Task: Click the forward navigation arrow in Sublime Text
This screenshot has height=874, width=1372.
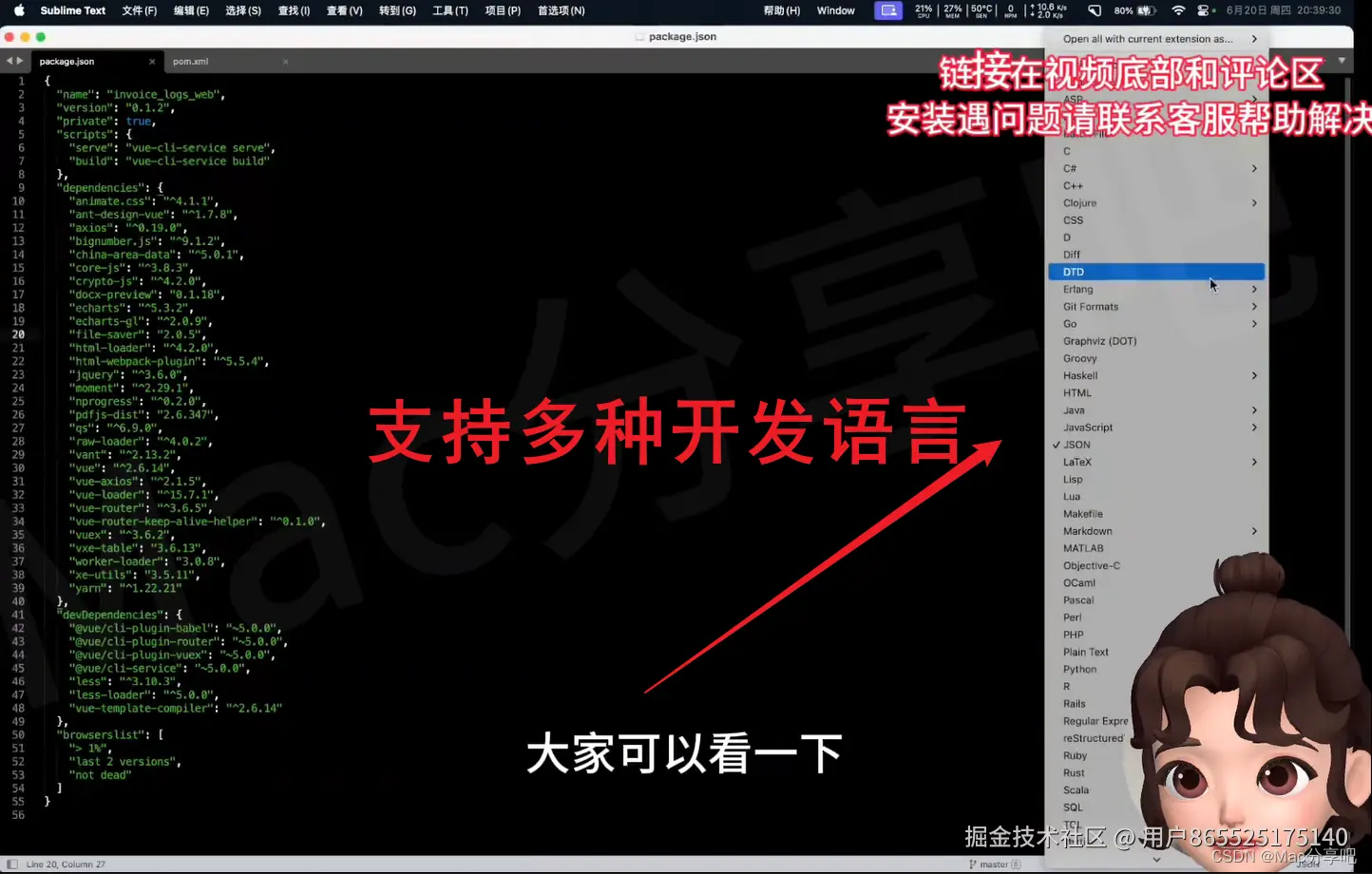Action: click(x=20, y=60)
